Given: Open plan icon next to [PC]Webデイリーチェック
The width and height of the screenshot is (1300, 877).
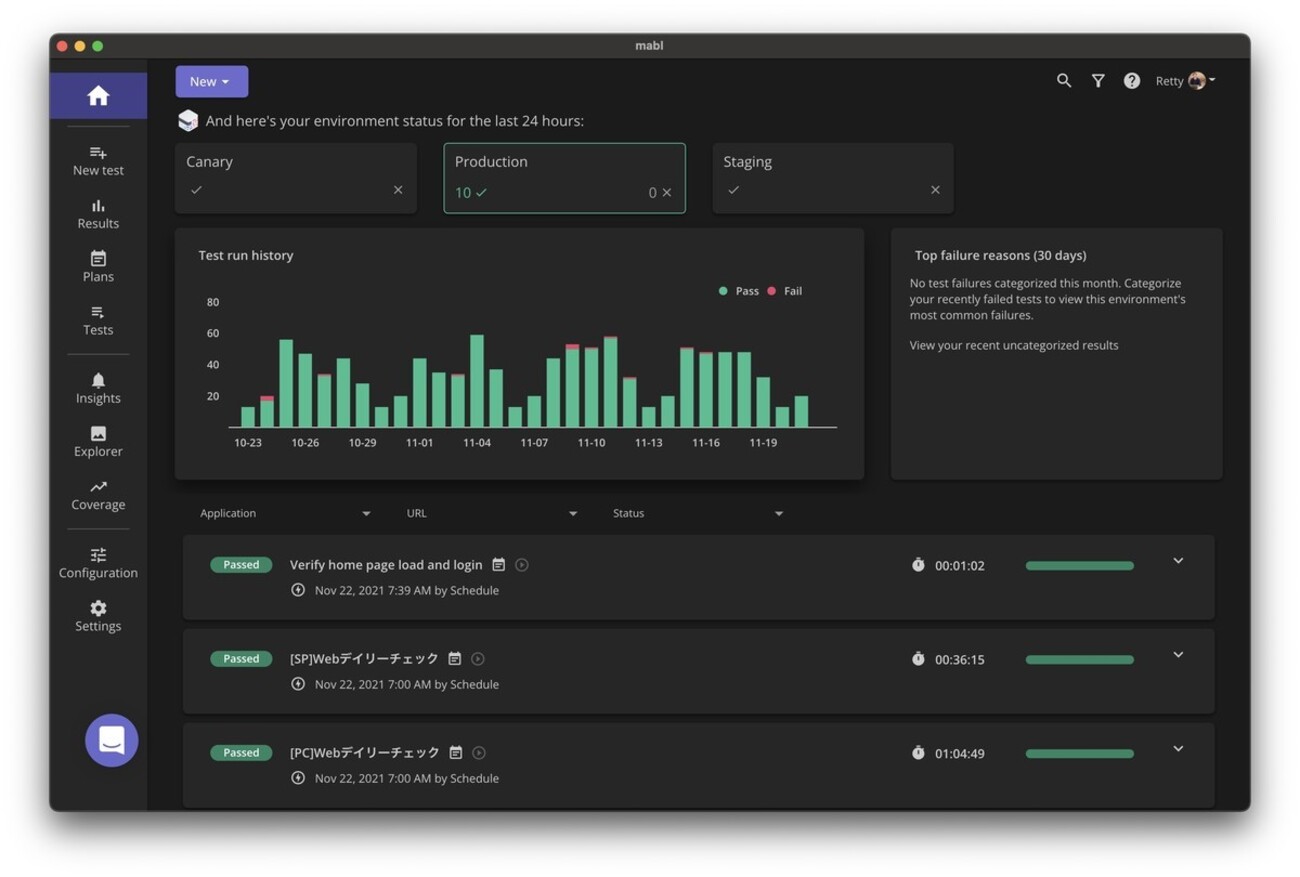Looking at the screenshot, I should pos(456,753).
